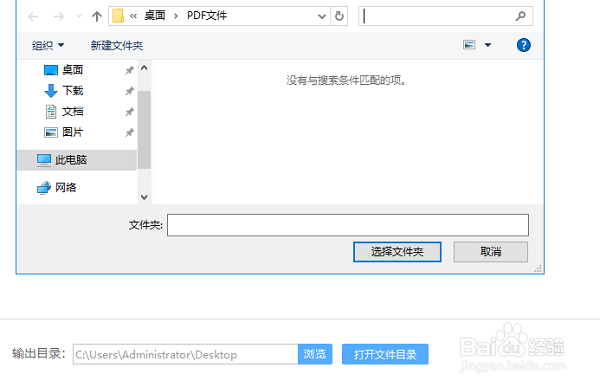The width and height of the screenshot is (600, 387).
Task: Open recent locations dropdown chevron
Action: coord(79,16)
